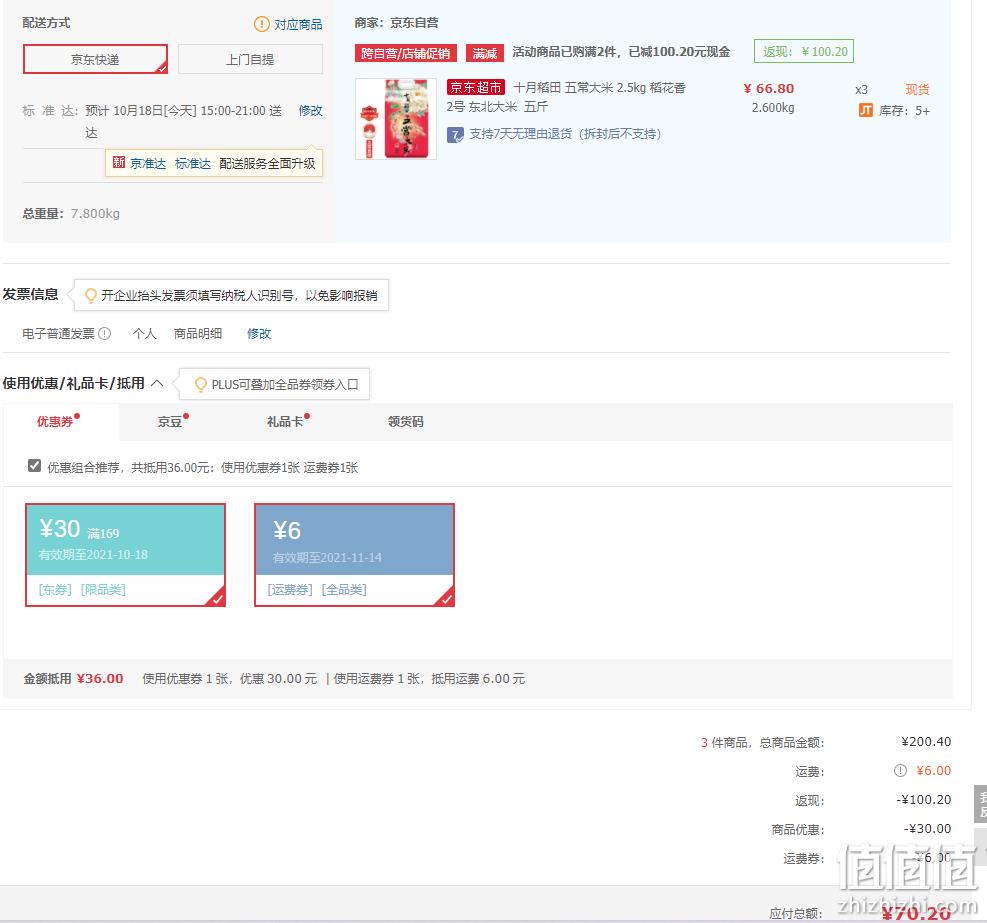The height and width of the screenshot is (923, 987).
Task: Open the 京准达 link
Action: (x=148, y=163)
